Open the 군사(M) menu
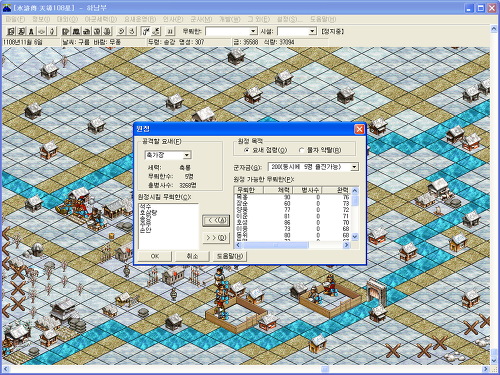This screenshot has height=375, width=500. (x=201, y=19)
